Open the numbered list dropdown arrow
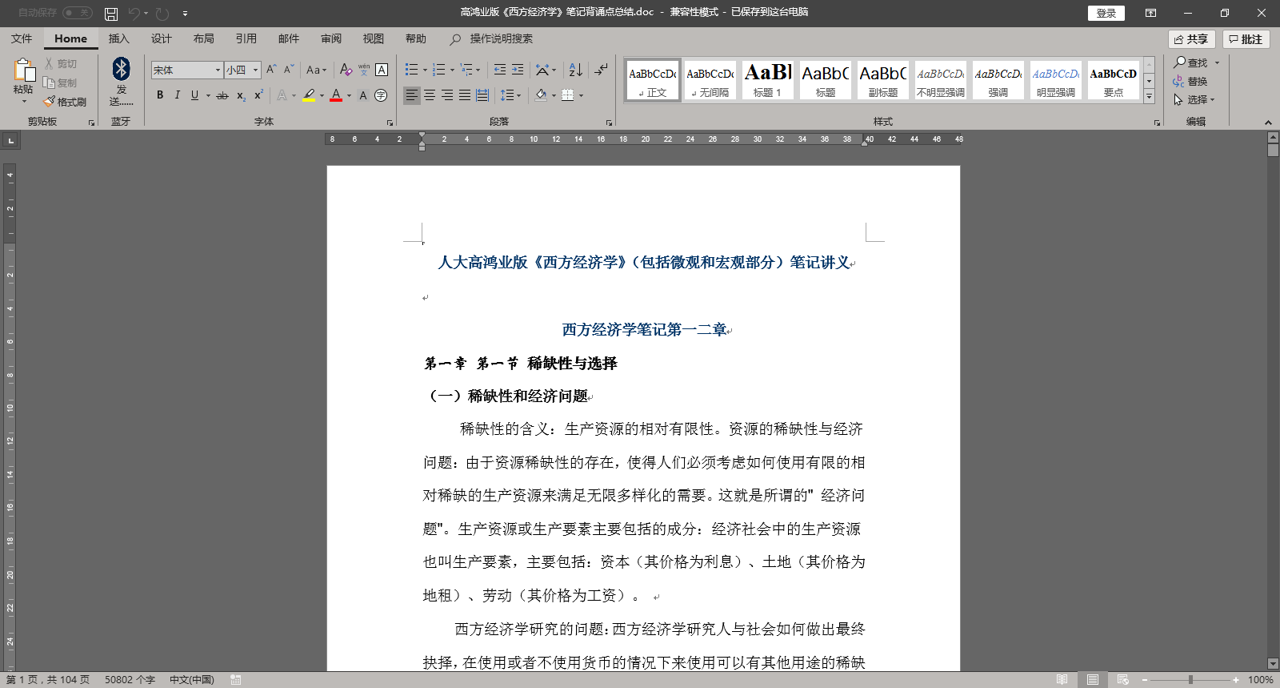 click(450, 70)
